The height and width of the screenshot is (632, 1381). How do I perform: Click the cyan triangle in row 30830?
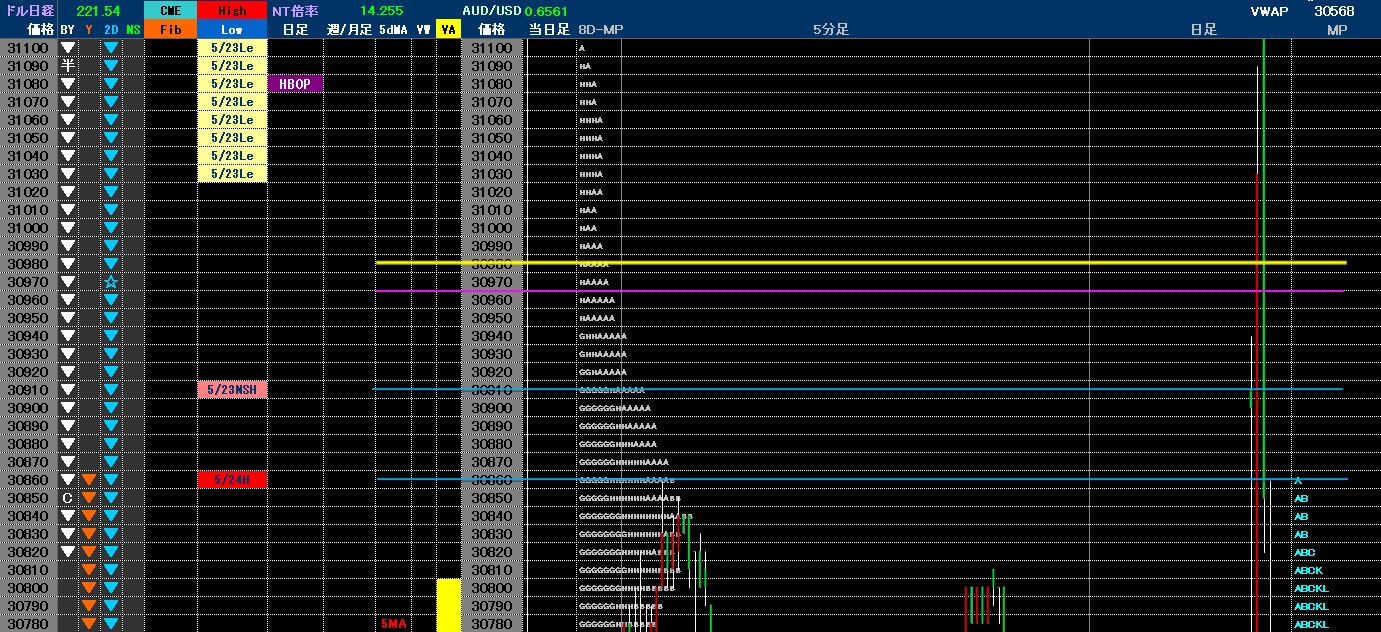(x=111, y=534)
